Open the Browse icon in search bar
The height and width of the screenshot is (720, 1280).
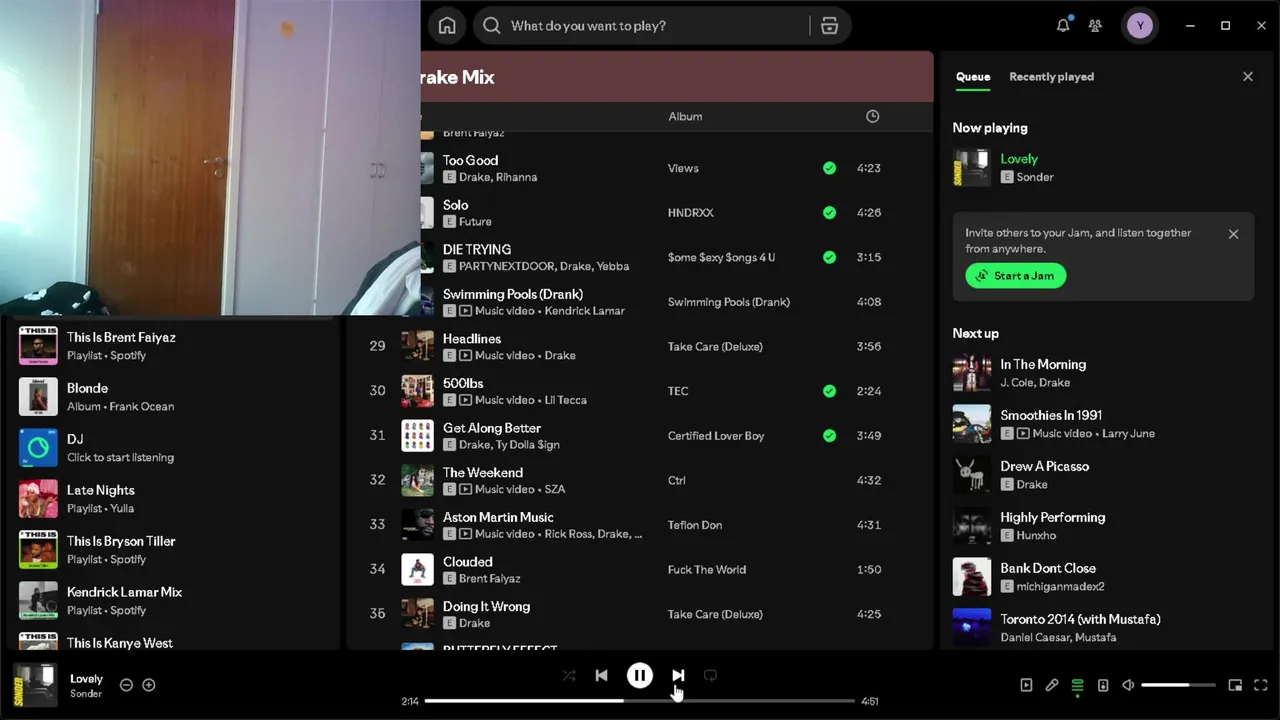(829, 26)
